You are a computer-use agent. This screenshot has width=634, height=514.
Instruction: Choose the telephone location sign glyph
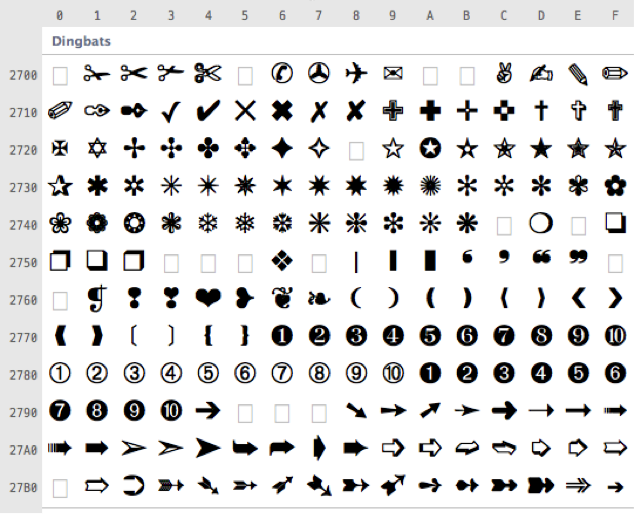pos(282,73)
